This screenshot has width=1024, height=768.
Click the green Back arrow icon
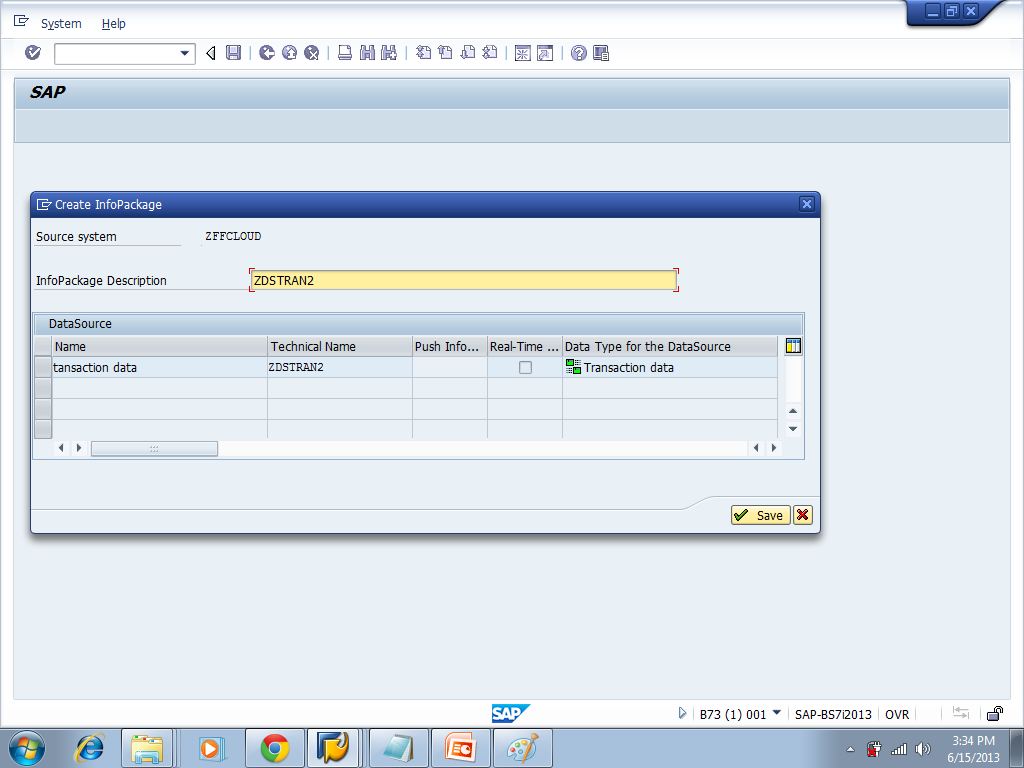click(x=266, y=53)
